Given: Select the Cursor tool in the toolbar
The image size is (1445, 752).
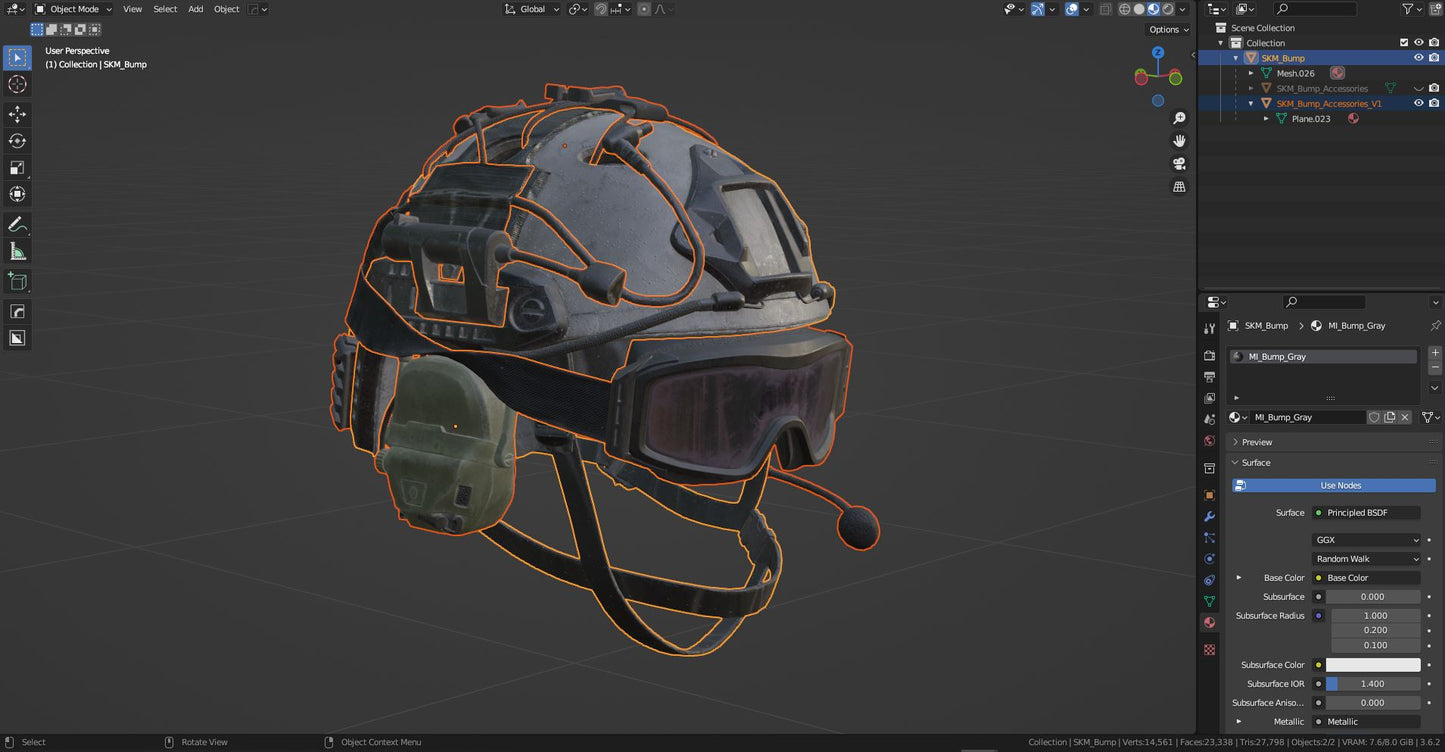Looking at the screenshot, I should point(17,85).
